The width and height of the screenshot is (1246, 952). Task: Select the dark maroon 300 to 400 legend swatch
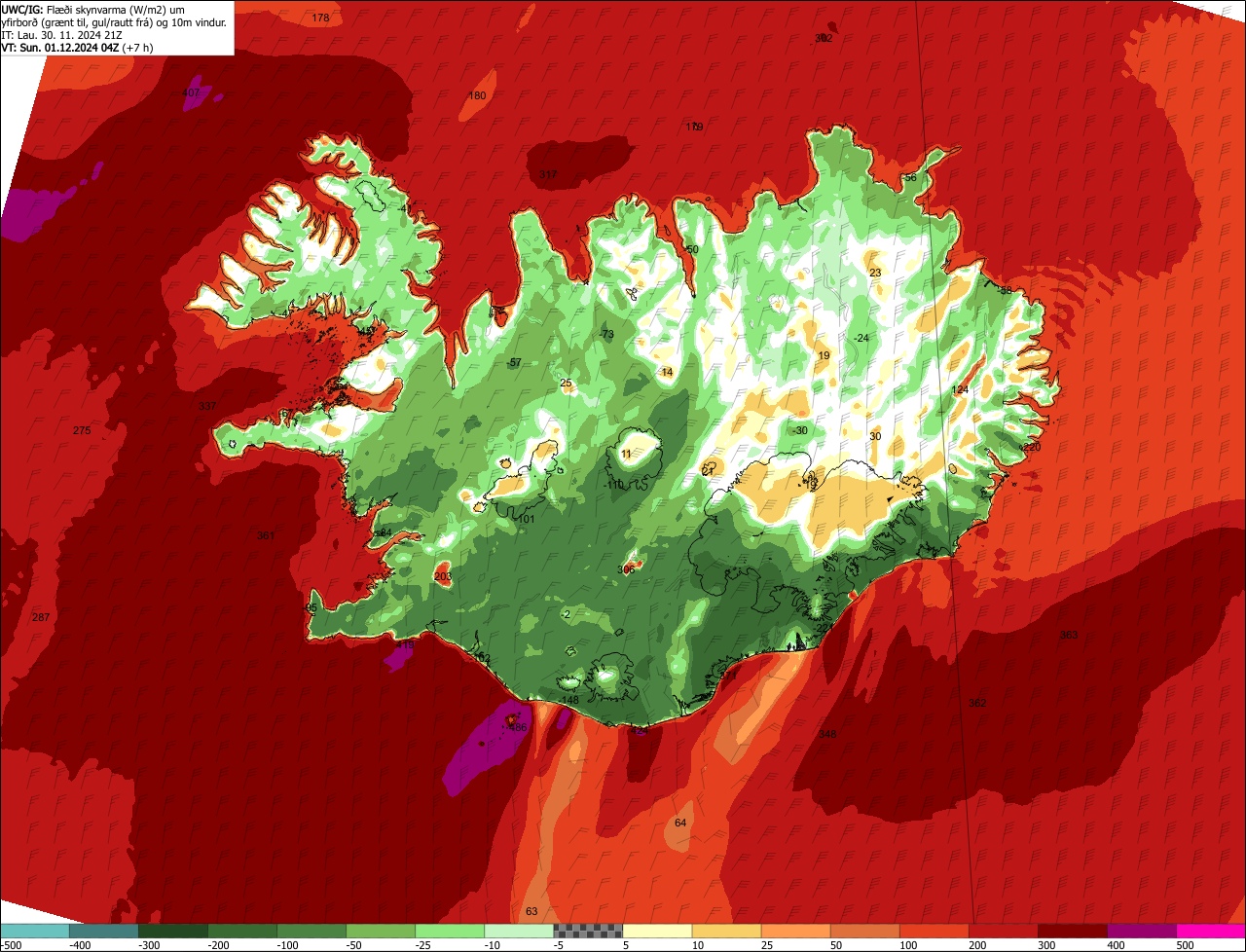pos(1072,931)
